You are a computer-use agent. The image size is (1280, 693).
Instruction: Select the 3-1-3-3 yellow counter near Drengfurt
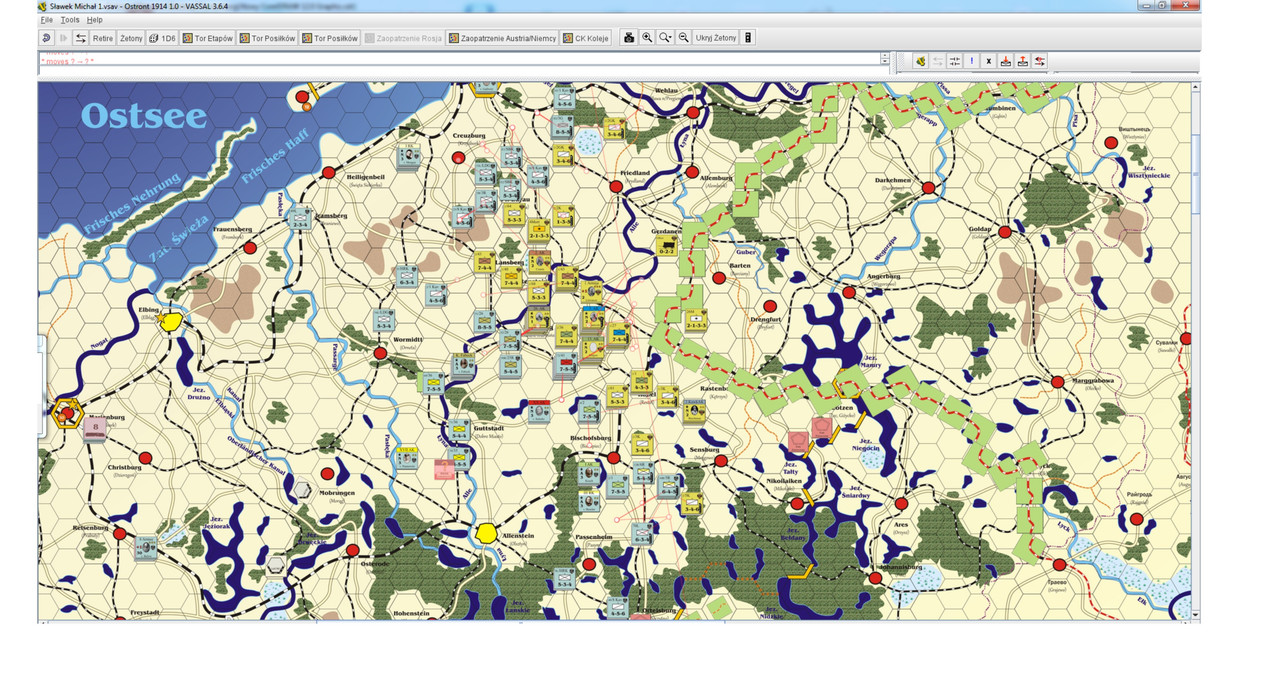click(x=696, y=319)
